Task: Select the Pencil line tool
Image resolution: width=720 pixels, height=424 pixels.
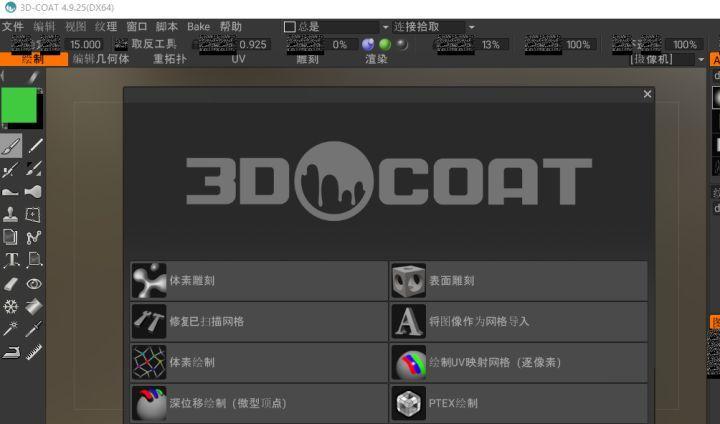Action: (34, 146)
